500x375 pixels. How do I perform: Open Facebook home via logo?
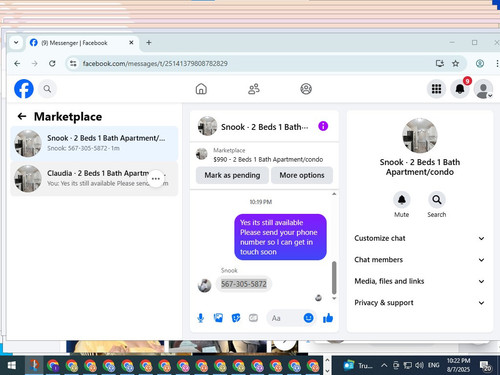point(24,89)
